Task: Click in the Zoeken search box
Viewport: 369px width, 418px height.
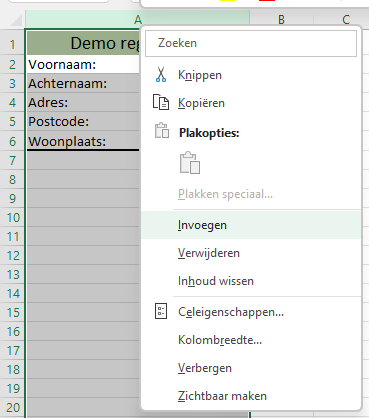Action: (x=251, y=43)
